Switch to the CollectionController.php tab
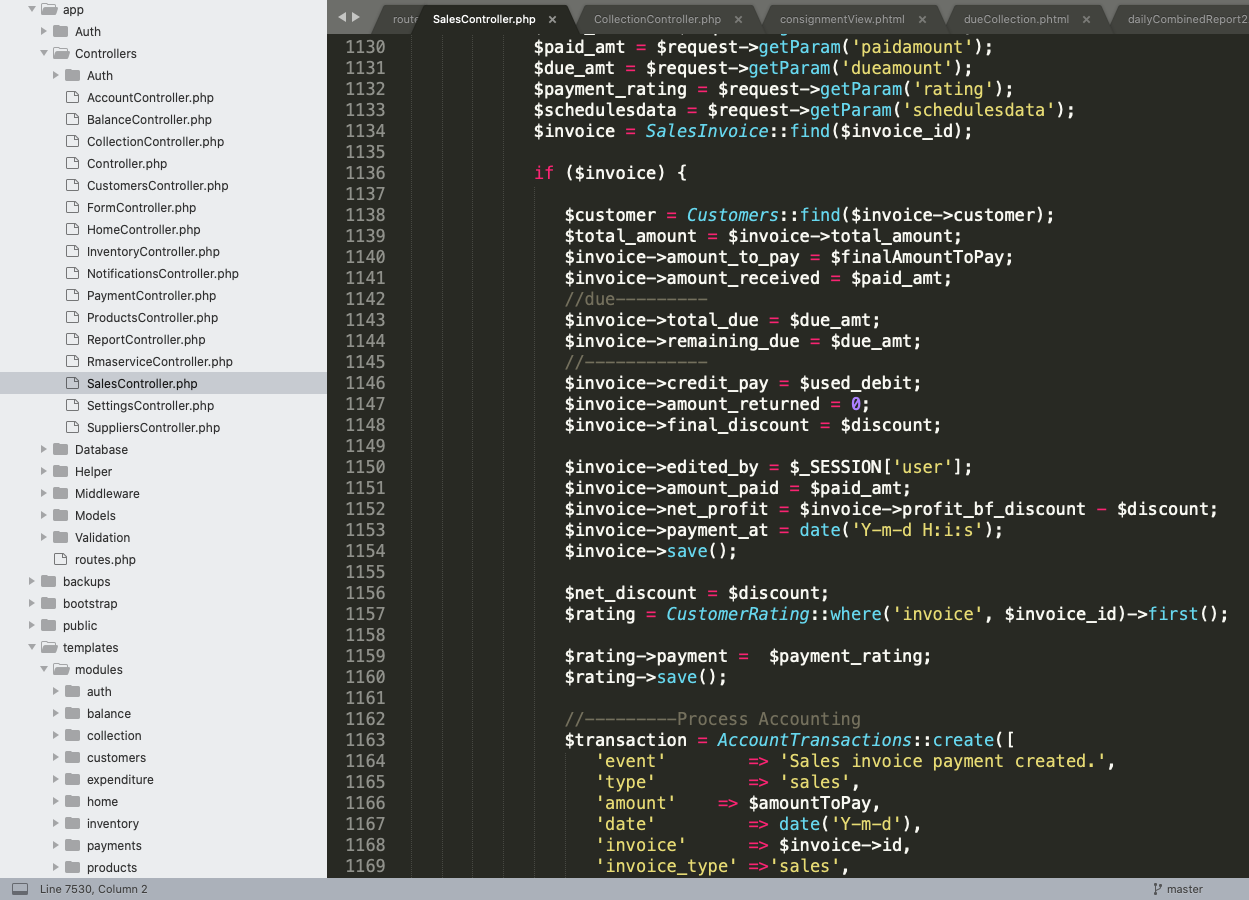The width and height of the screenshot is (1249, 900). tap(657, 19)
